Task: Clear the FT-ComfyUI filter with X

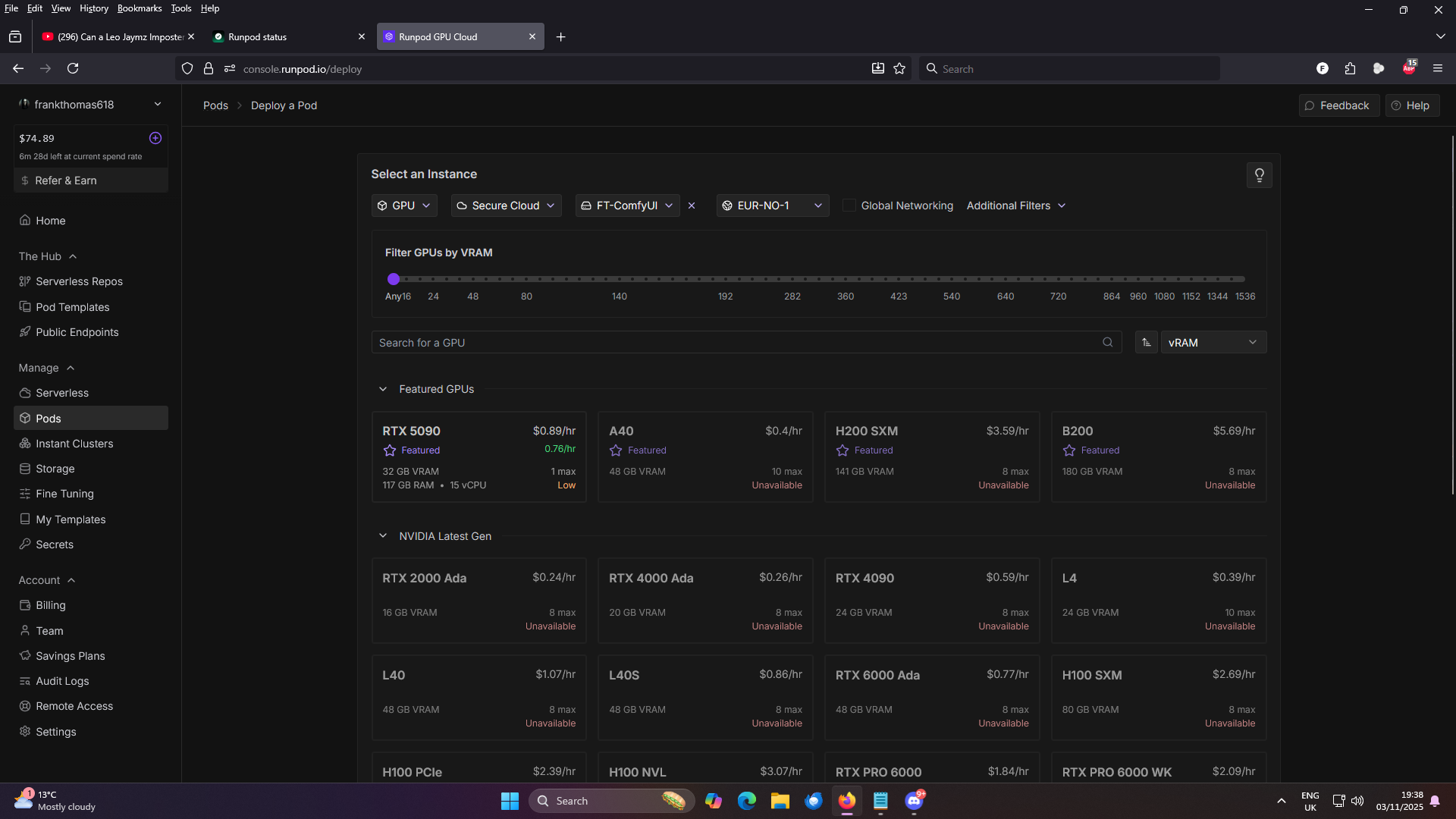Action: pos(692,206)
